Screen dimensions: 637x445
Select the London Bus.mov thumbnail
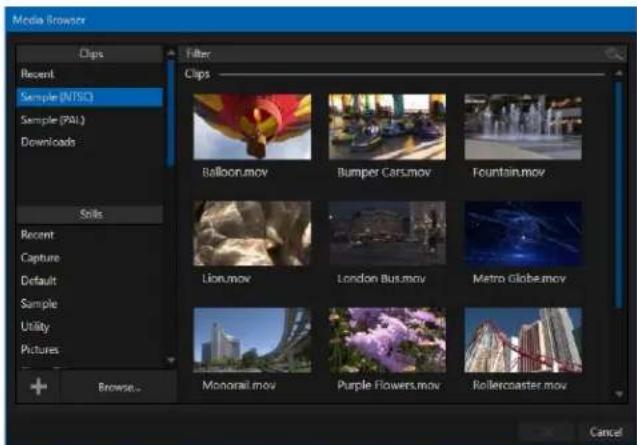click(387, 233)
